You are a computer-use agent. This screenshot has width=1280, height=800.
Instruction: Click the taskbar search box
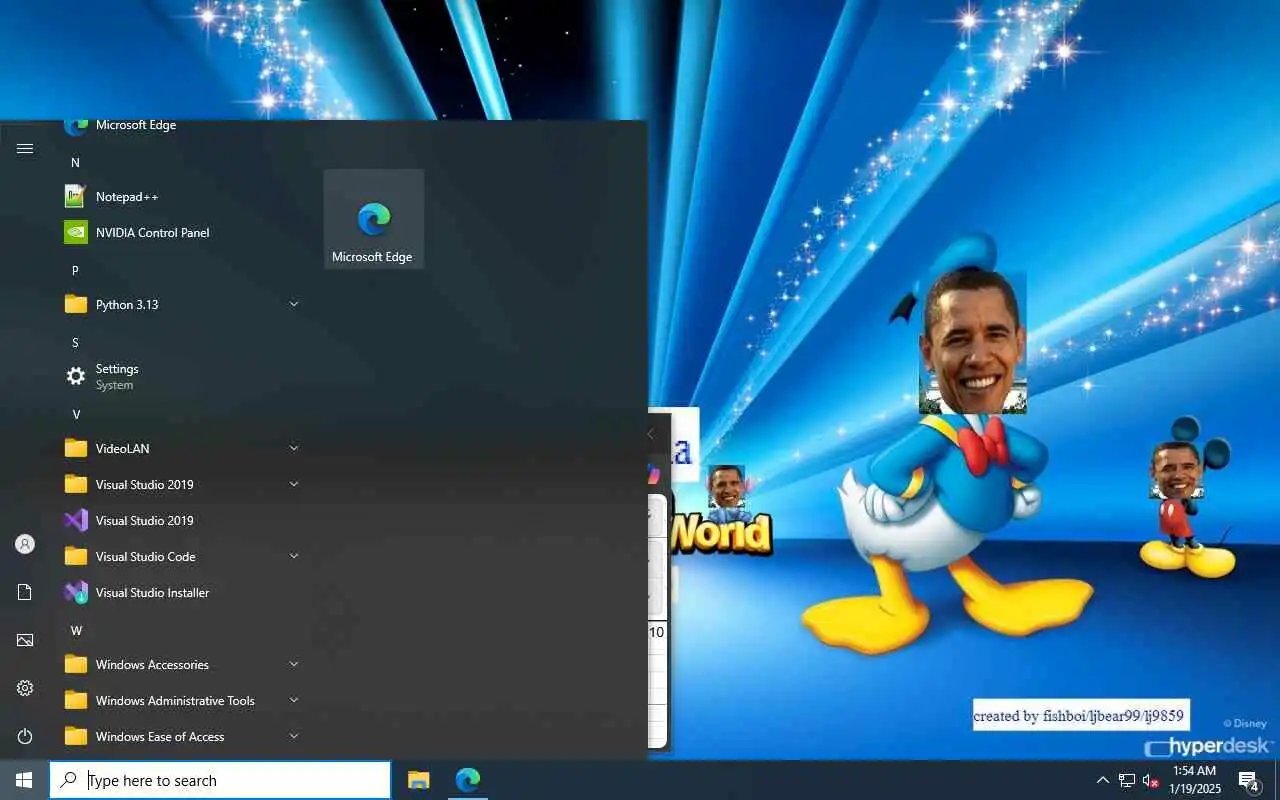(x=220, y=780)
